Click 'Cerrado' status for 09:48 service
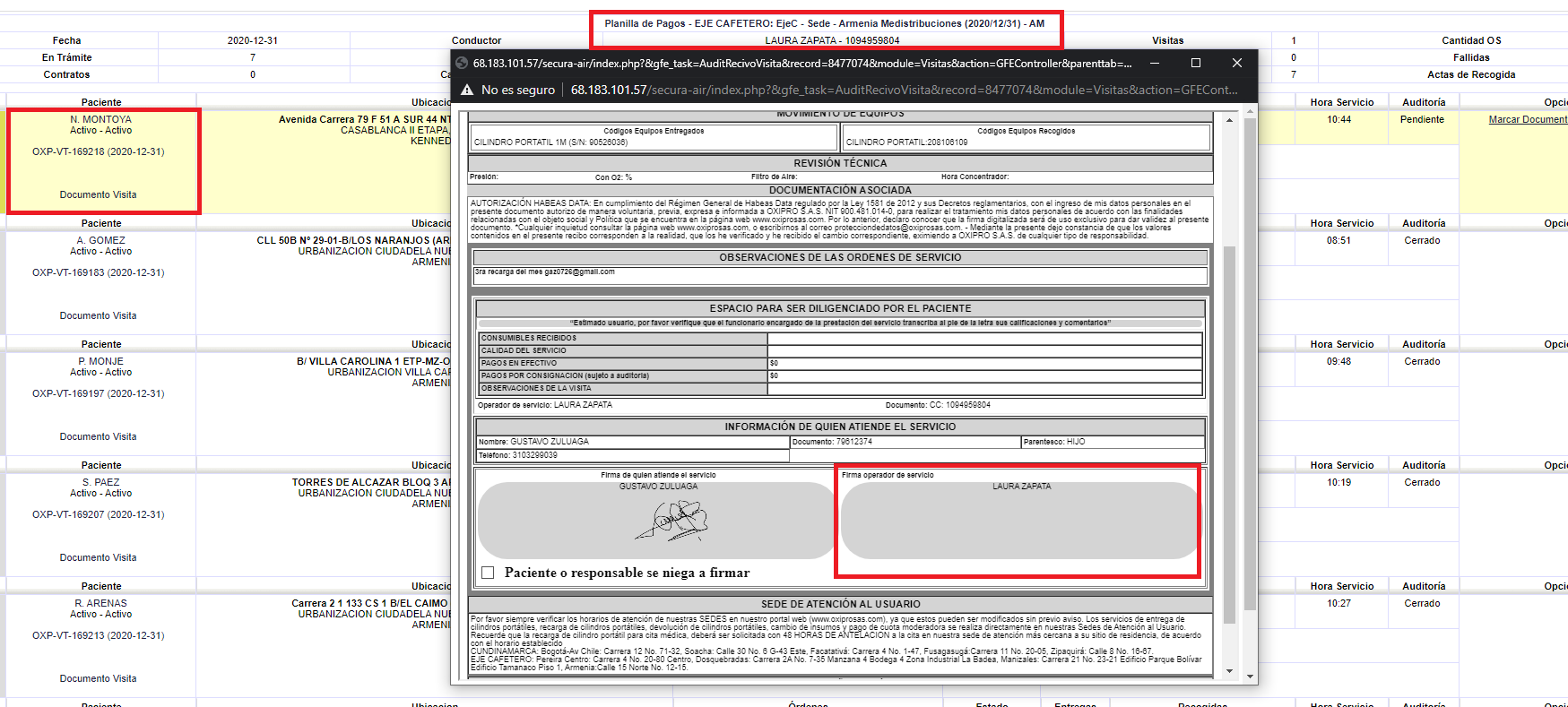 pyautogui.click(x=1423, y=361)
